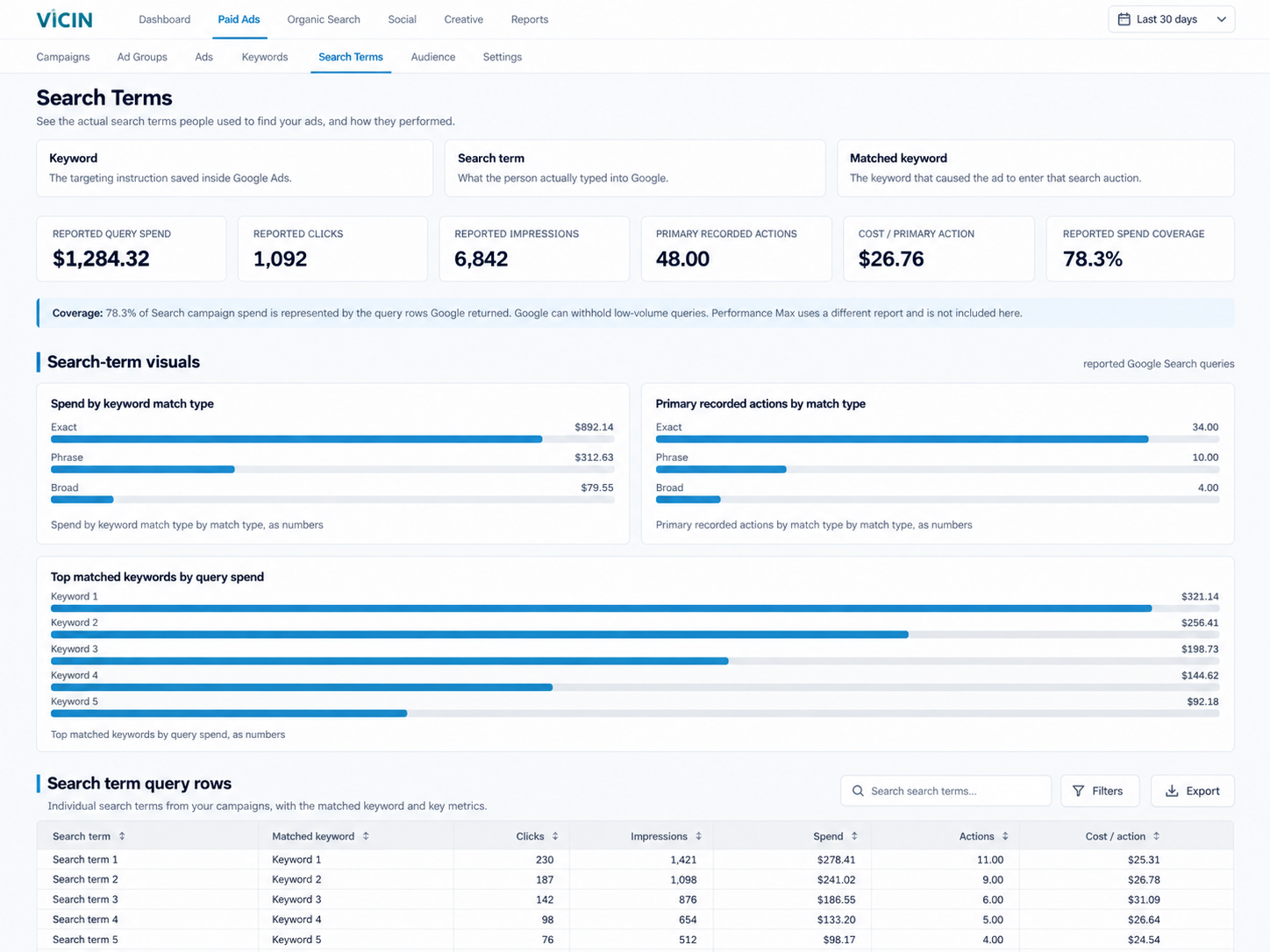Sort by Spend column arrows

[x=854, y=836]
